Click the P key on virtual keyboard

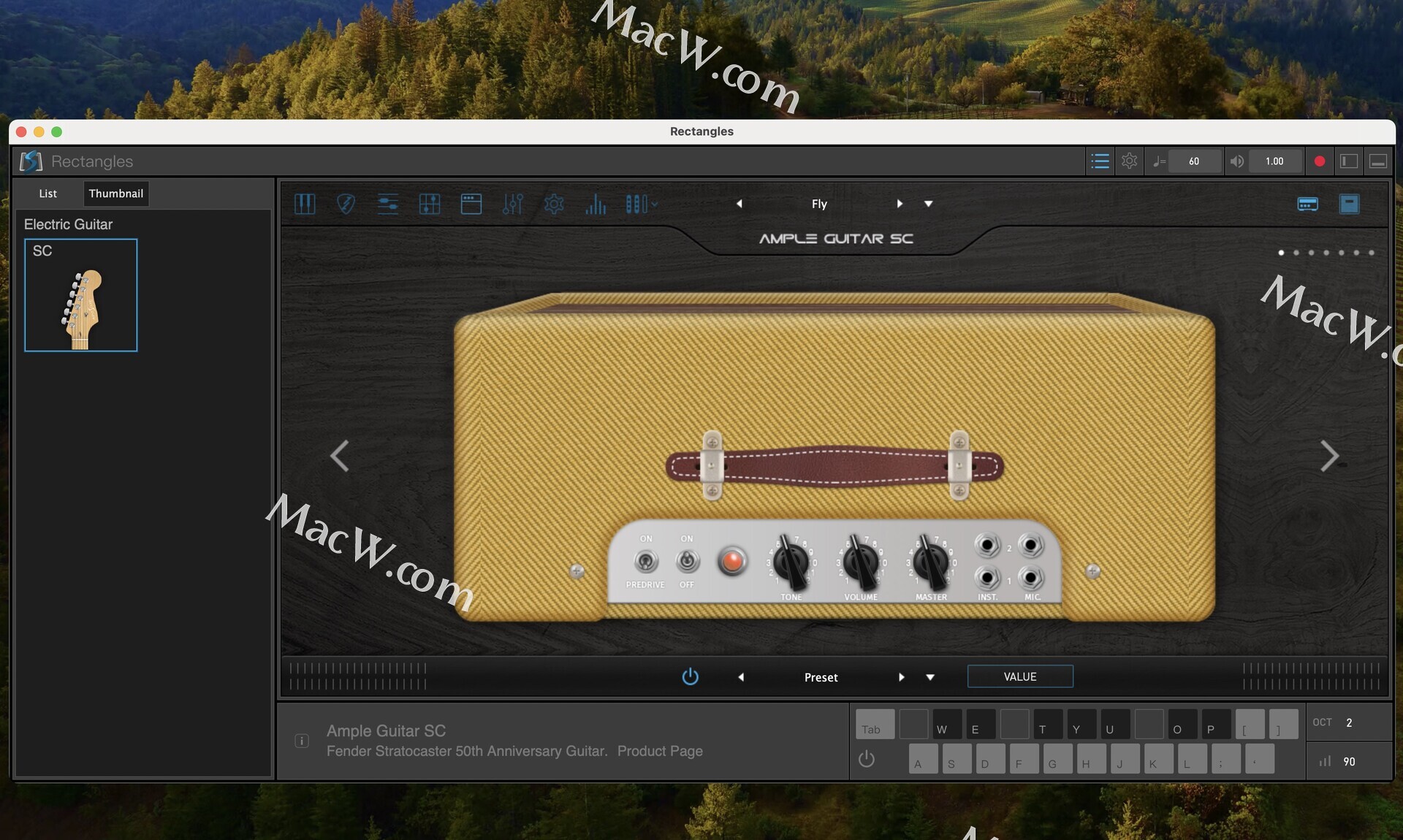[x=1216, y=724]
